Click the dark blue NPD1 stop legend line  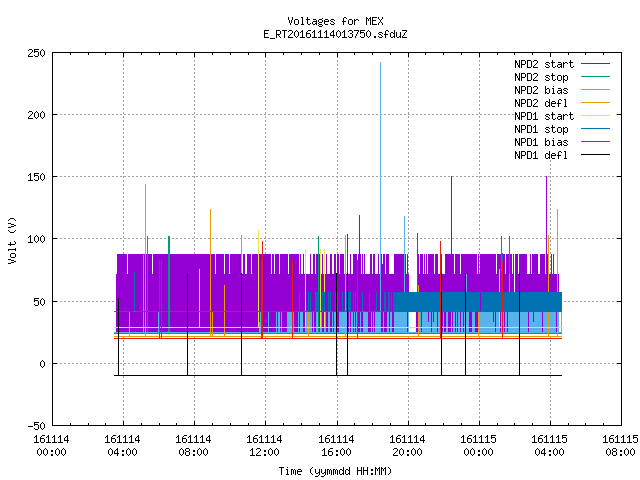[596, 129]
